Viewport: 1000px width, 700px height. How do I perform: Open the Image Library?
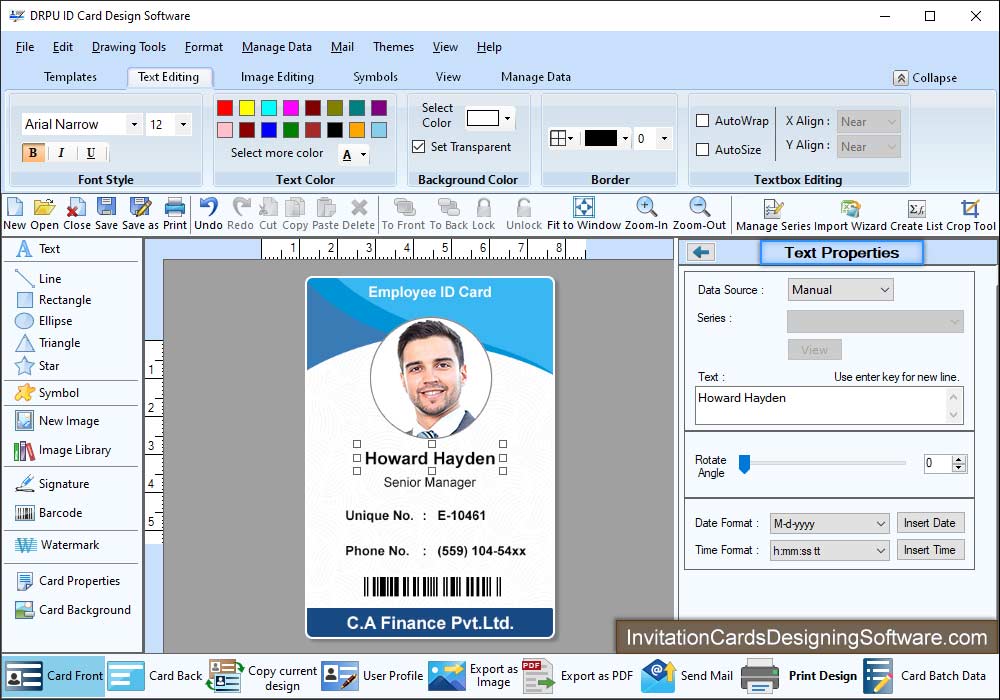point(62,450)
